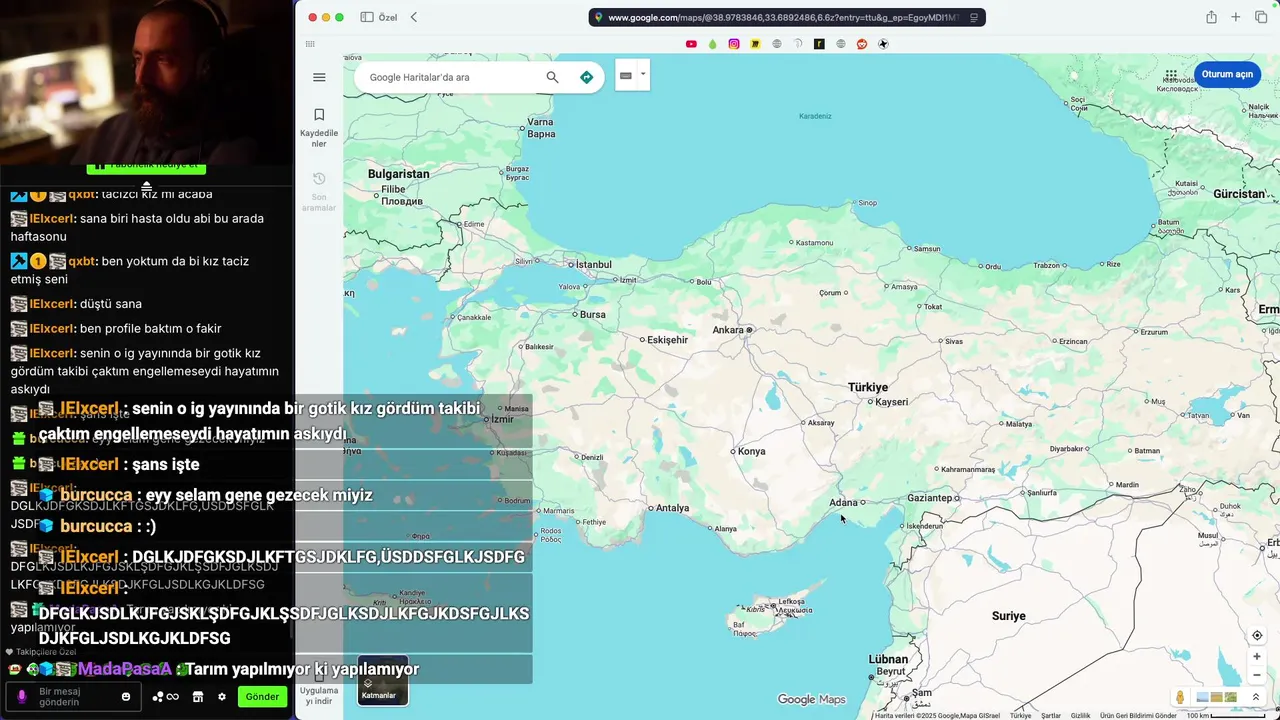Open the YouTube favorite in bookmarks bar
1280x720 pixels.
click(691, 44)
